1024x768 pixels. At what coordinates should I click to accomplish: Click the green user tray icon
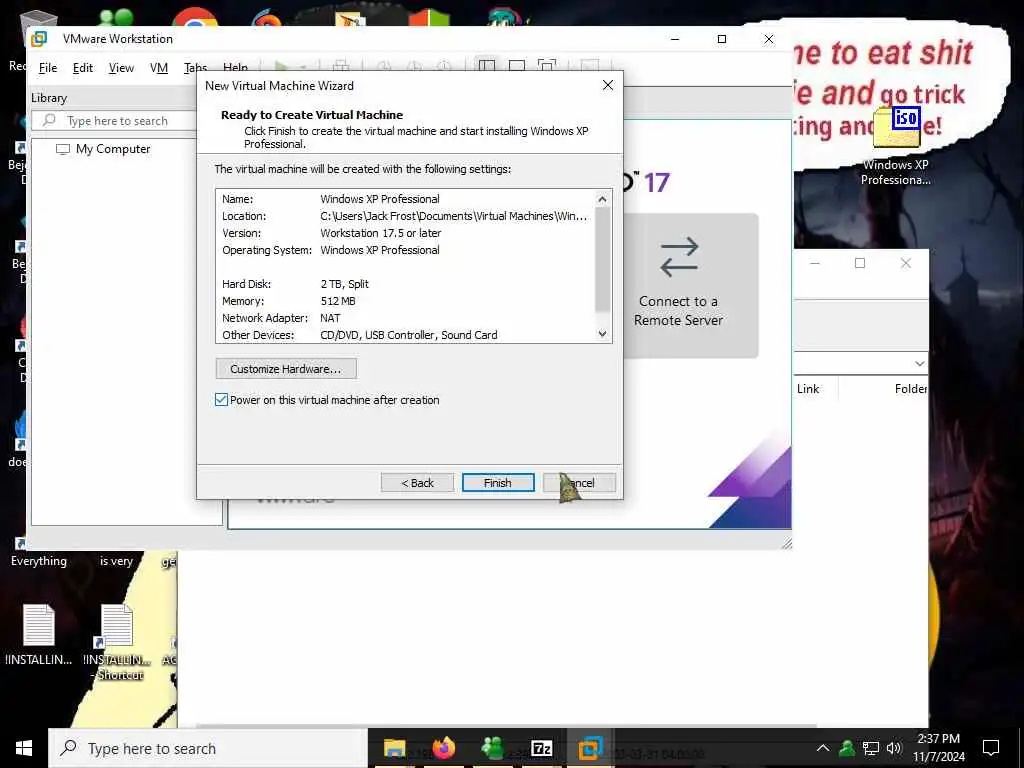pyautogui.click(x=847, y=748)
